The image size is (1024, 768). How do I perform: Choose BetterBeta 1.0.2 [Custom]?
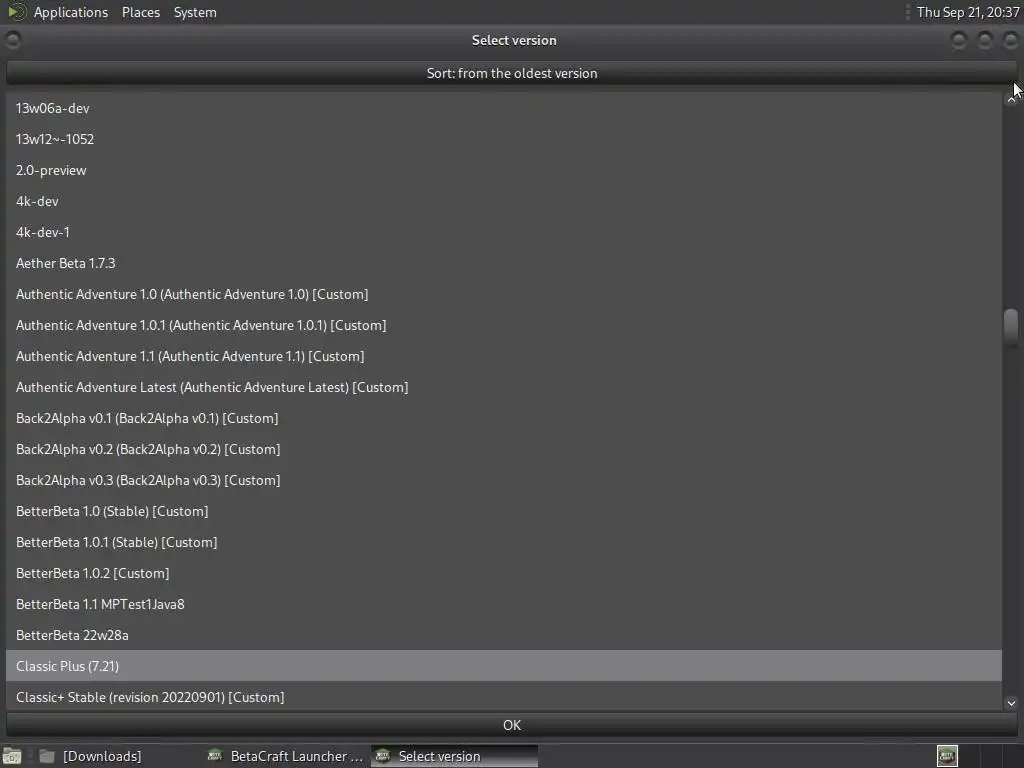(504, 573)
